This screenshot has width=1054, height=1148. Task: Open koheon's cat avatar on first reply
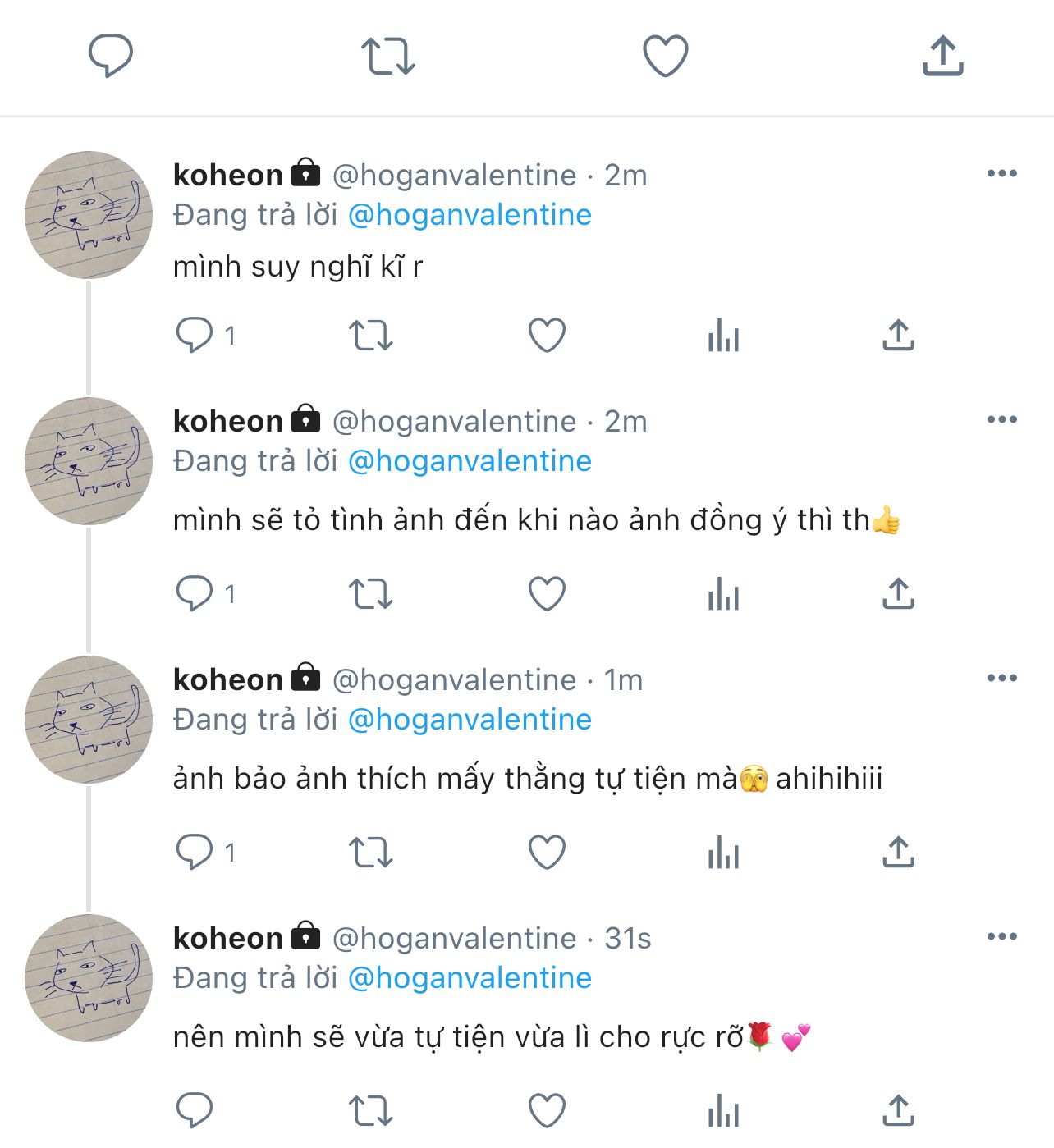(89, 215)
